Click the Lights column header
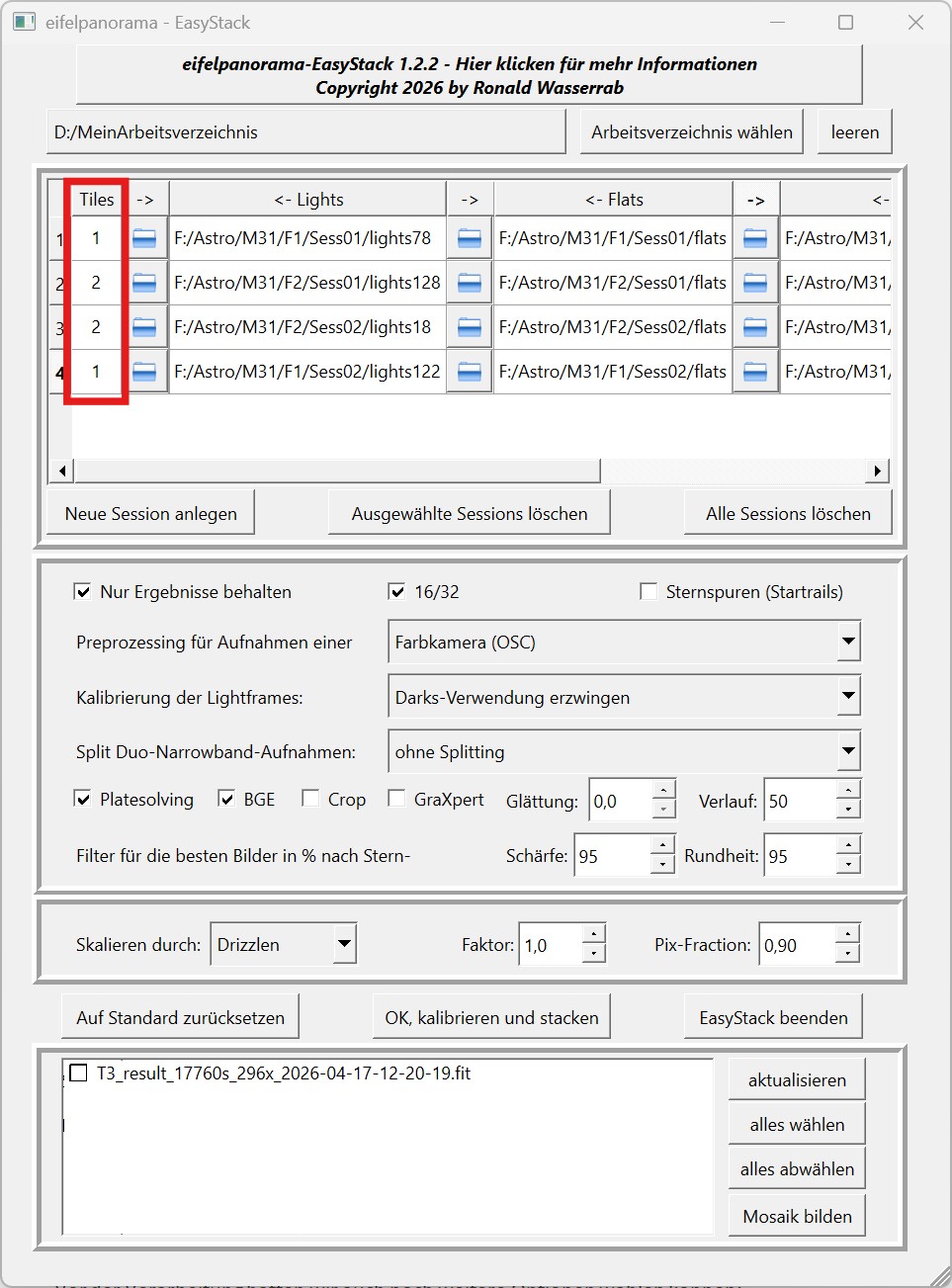 (308, 200)
